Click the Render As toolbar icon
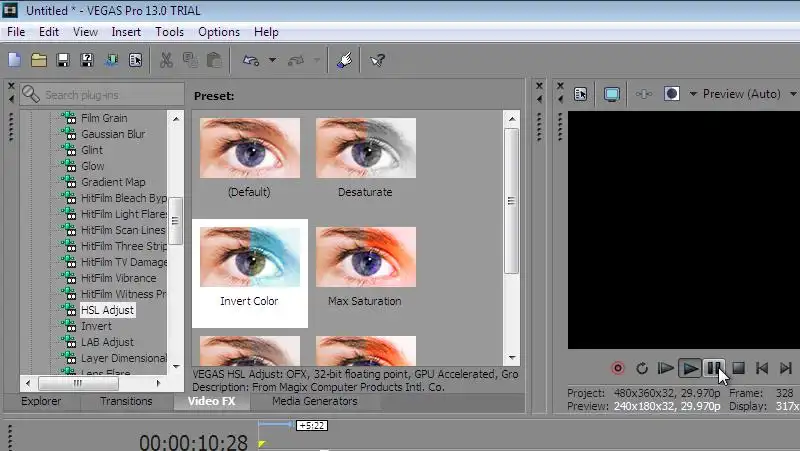This screenshot has width=800, height=451. (x=111, y=60)
